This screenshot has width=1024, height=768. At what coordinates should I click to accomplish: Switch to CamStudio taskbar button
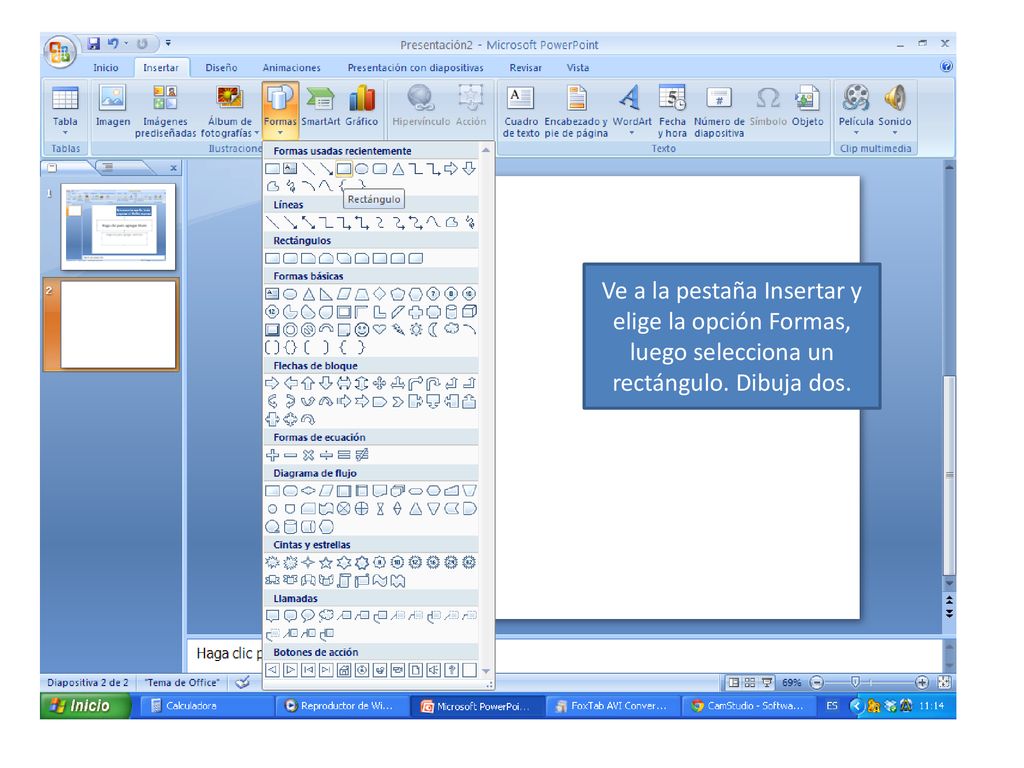coord(747,706)
